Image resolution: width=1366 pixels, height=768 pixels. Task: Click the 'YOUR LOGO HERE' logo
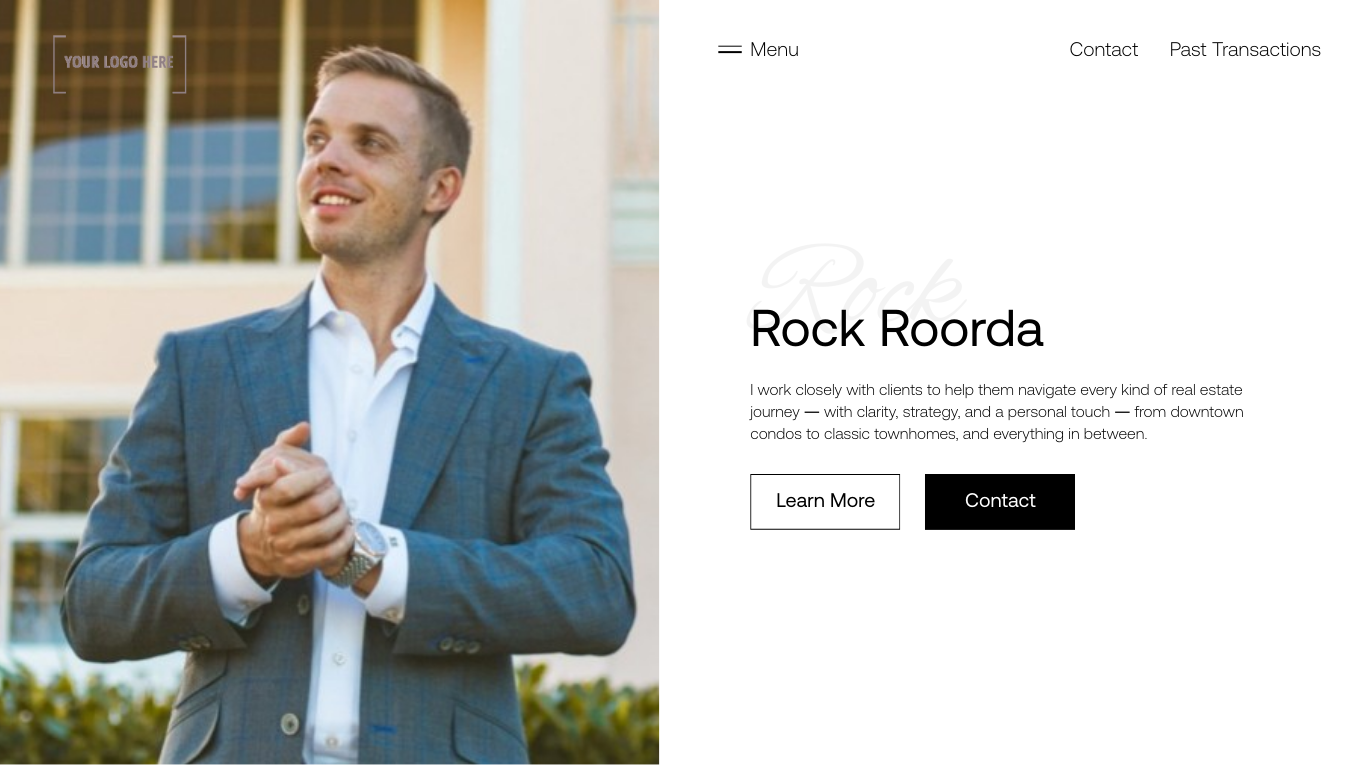120,64
